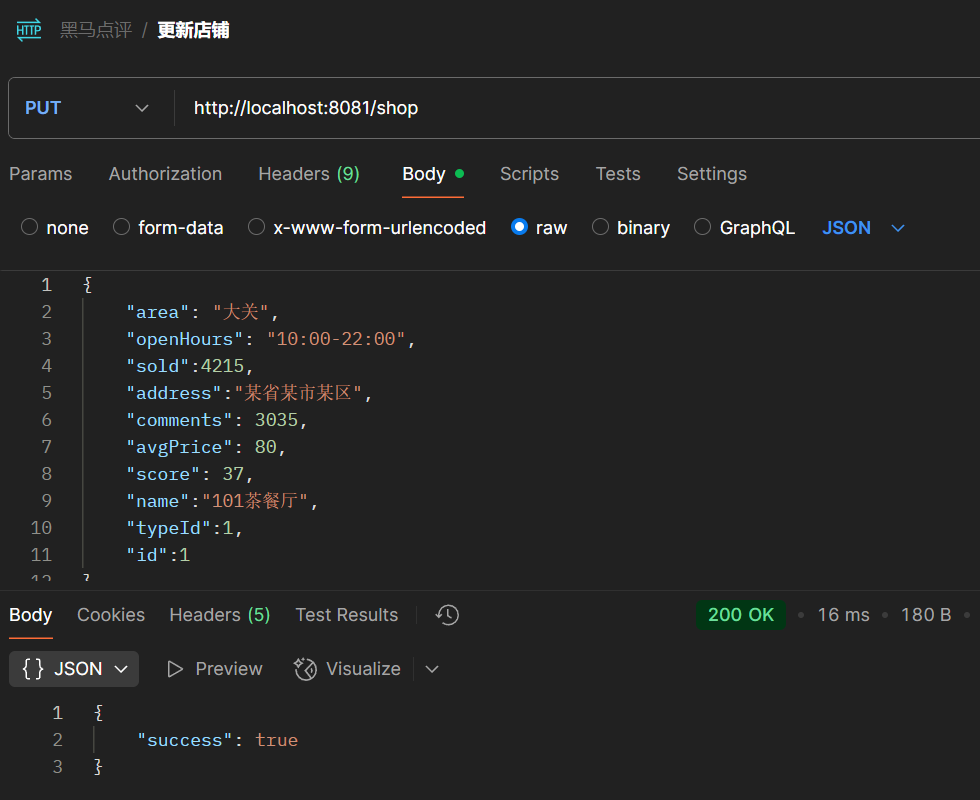Image resolution: width=980 pixels, height=800 pixels.
Task: Switch to the Test Results tab
Action: (x=346, y=615)
